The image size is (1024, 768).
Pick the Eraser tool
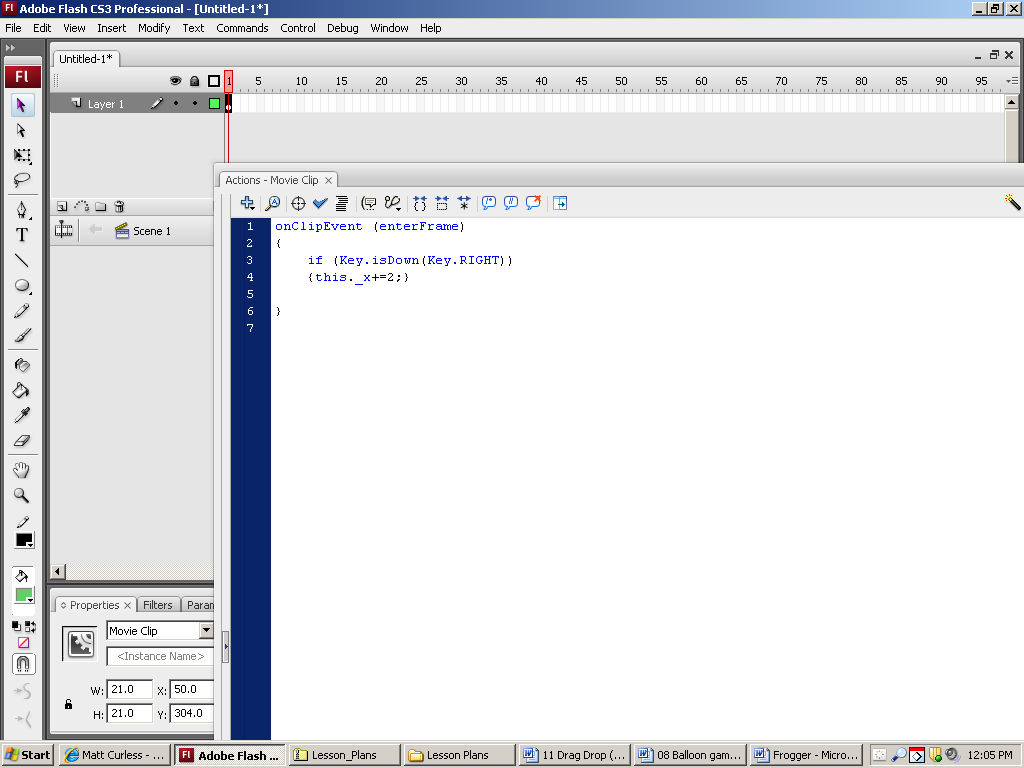coord(22,441)
